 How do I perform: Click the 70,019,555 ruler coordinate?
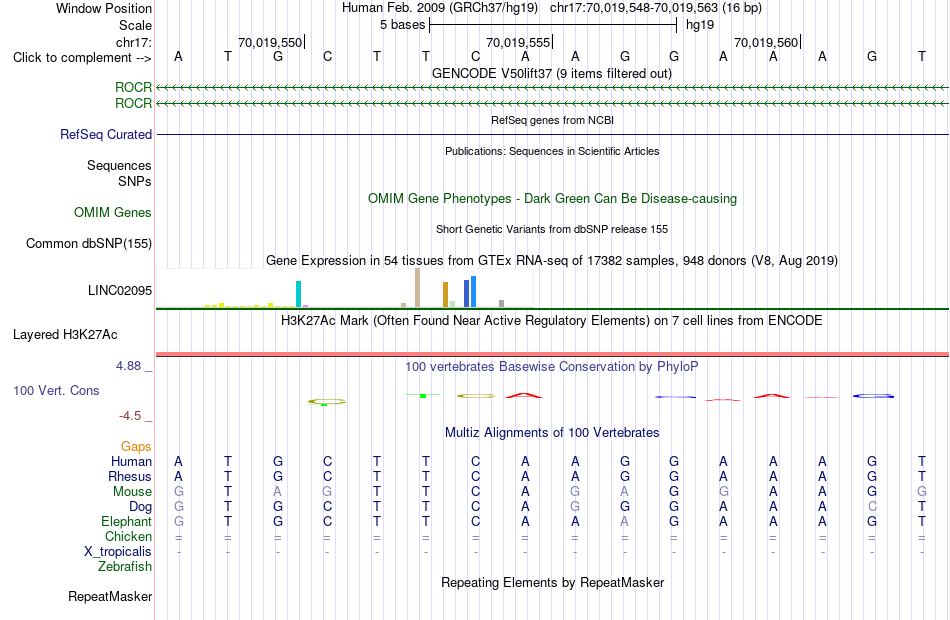pyautogui.click(x=518, y=42)
